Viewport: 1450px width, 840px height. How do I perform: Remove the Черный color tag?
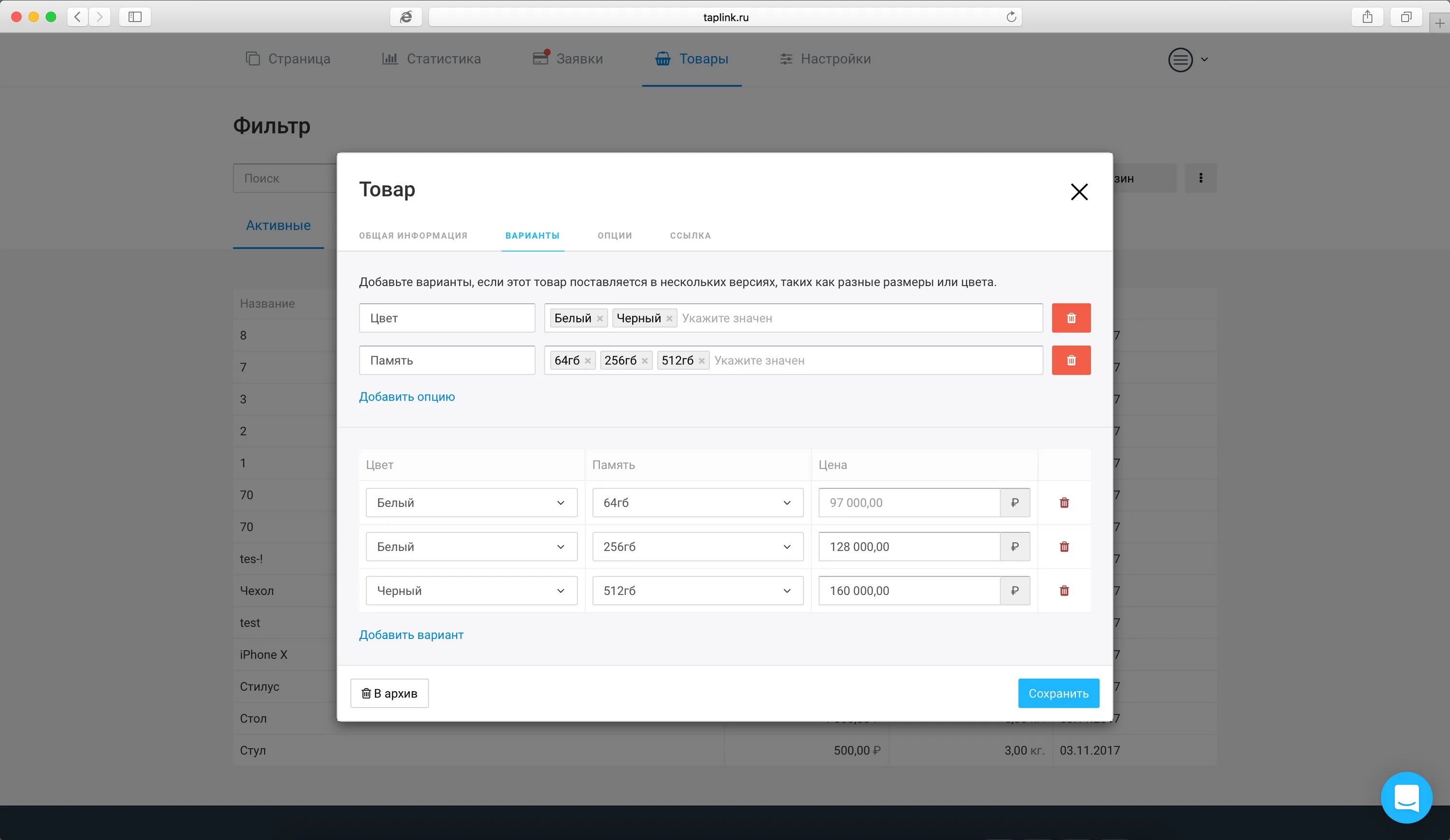click(669, 319)
